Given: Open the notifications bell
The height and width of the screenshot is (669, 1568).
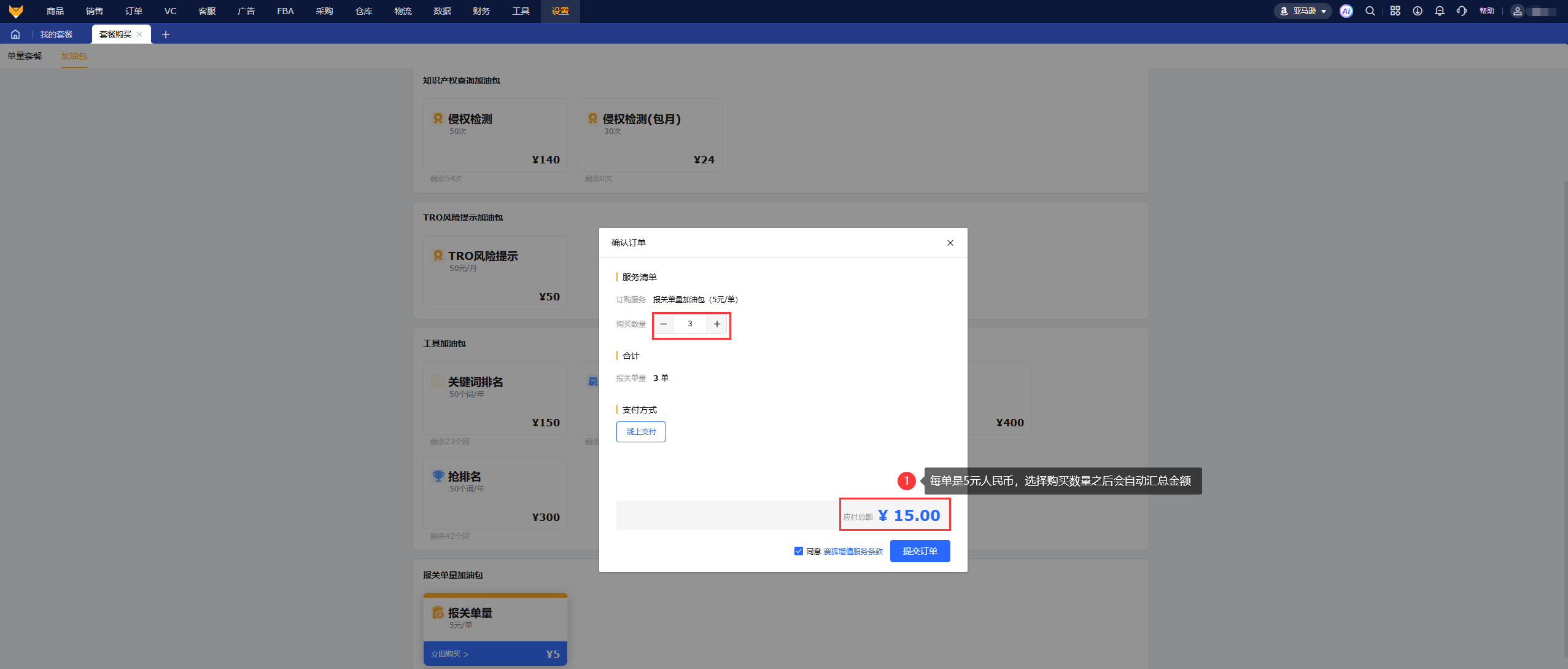Looking at the screenshot, I should (1439, 11).
